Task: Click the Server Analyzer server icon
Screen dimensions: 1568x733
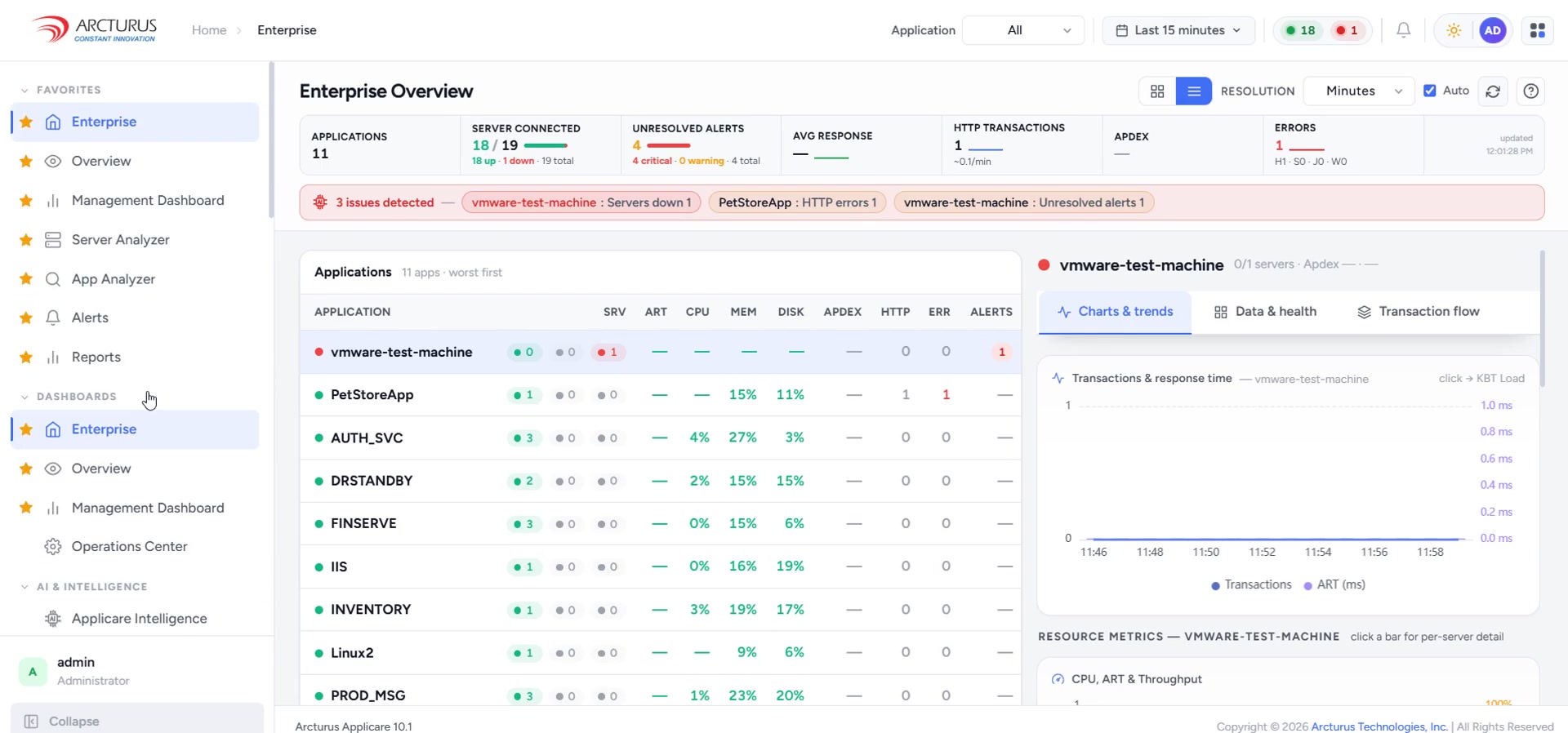Action: click(53, 240)
